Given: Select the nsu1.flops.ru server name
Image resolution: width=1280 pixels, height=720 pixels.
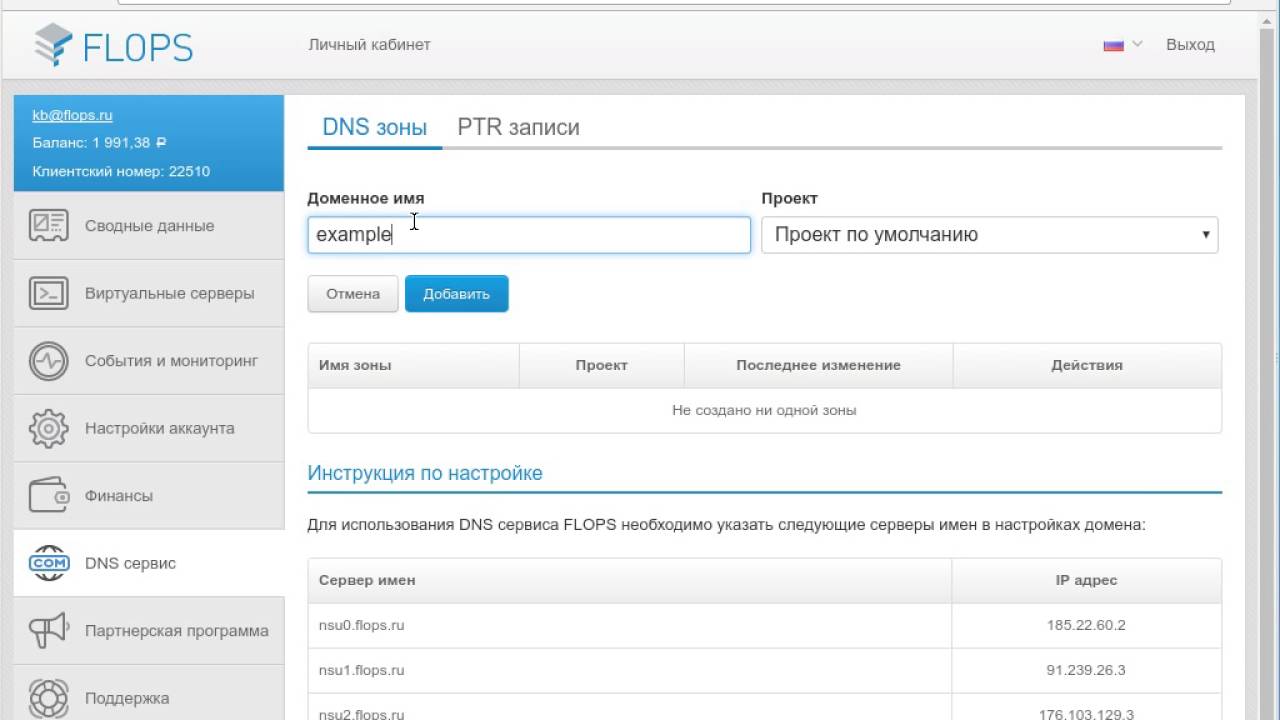Looking at the screenshot, I should coord(362,670).
